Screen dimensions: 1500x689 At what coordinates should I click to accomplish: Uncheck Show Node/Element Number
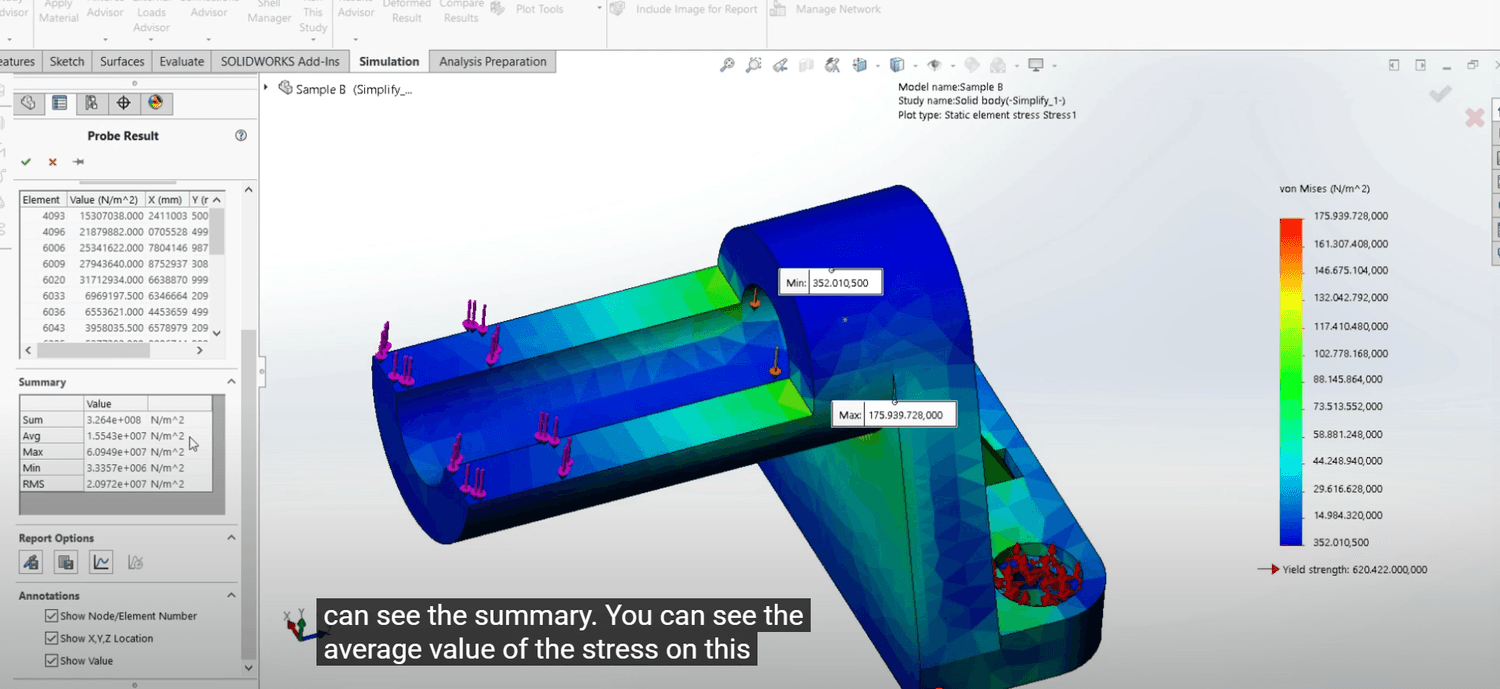51,616
